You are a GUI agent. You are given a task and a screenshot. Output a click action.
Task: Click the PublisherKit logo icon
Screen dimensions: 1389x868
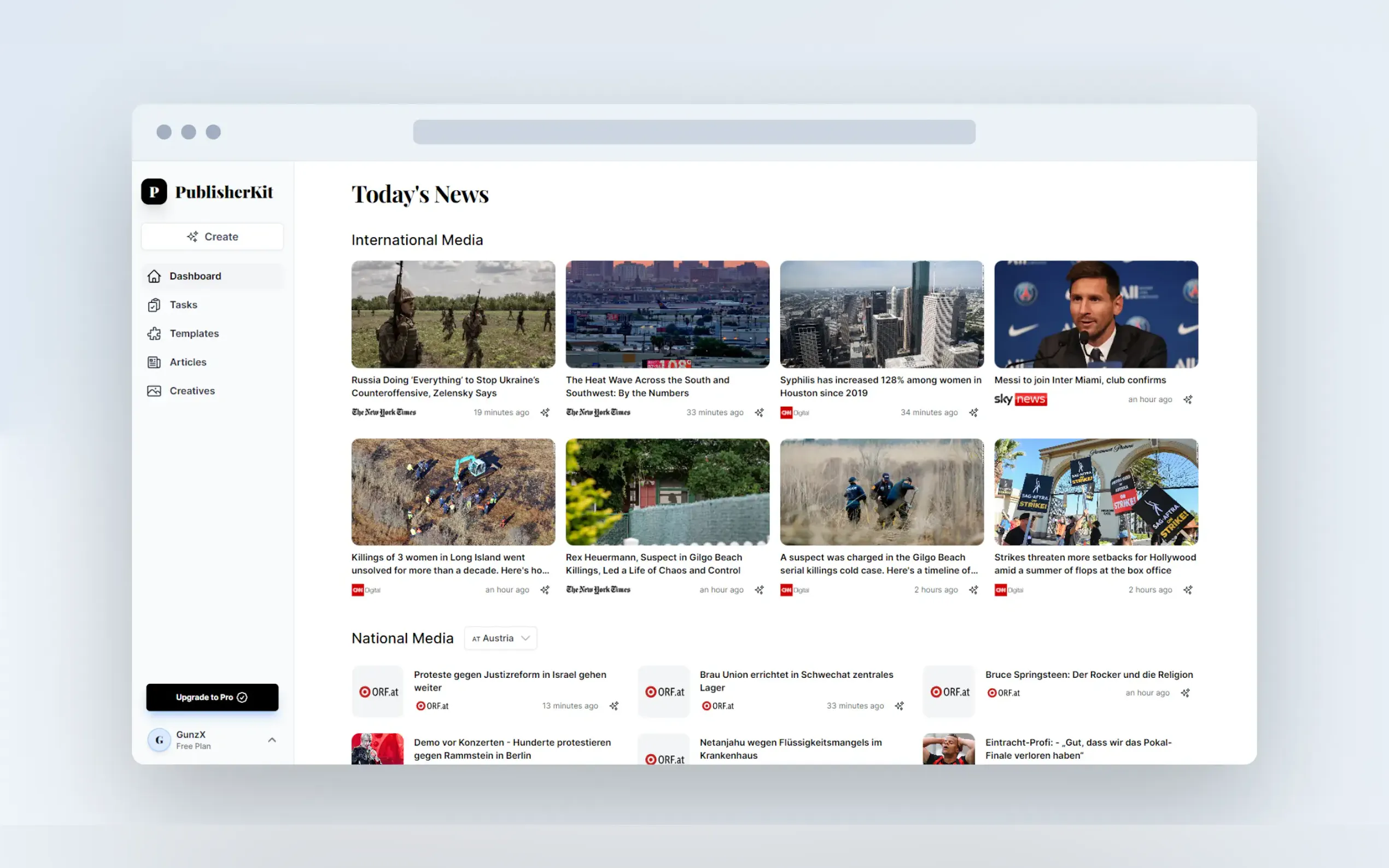tap(154, 192)
